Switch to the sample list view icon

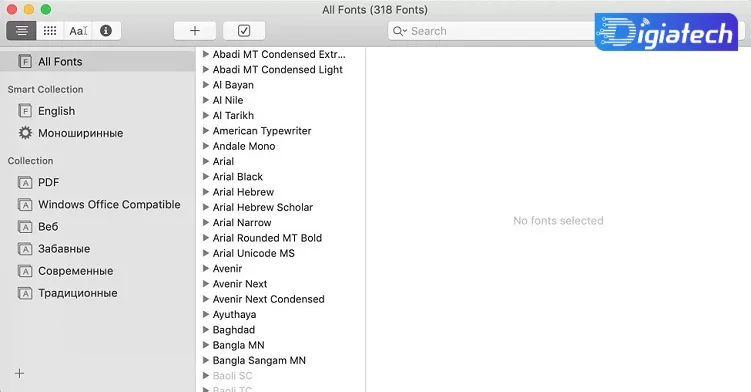point(21,31)
